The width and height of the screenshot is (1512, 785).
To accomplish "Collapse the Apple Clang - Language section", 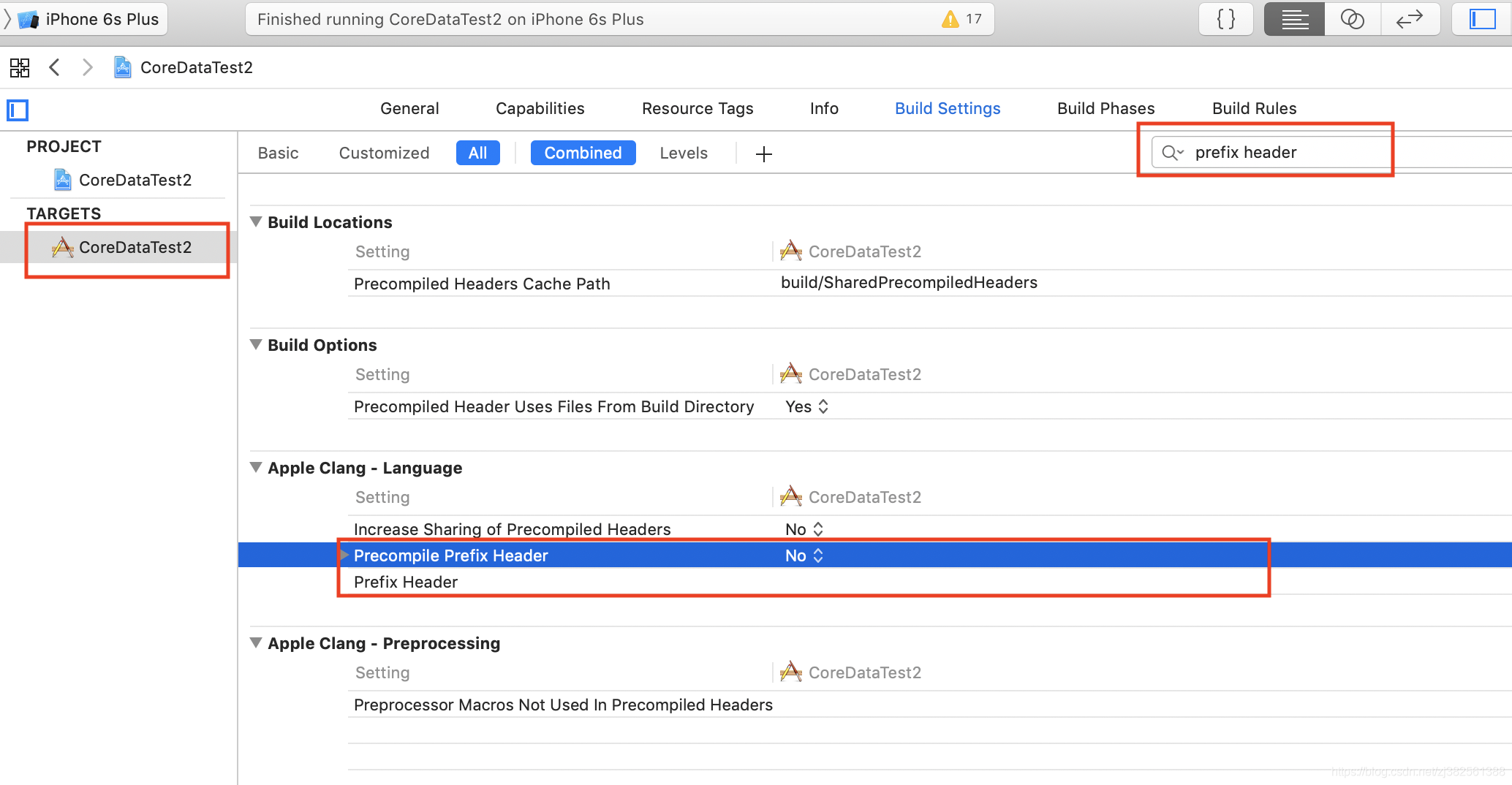I will [x=256, y=467].
